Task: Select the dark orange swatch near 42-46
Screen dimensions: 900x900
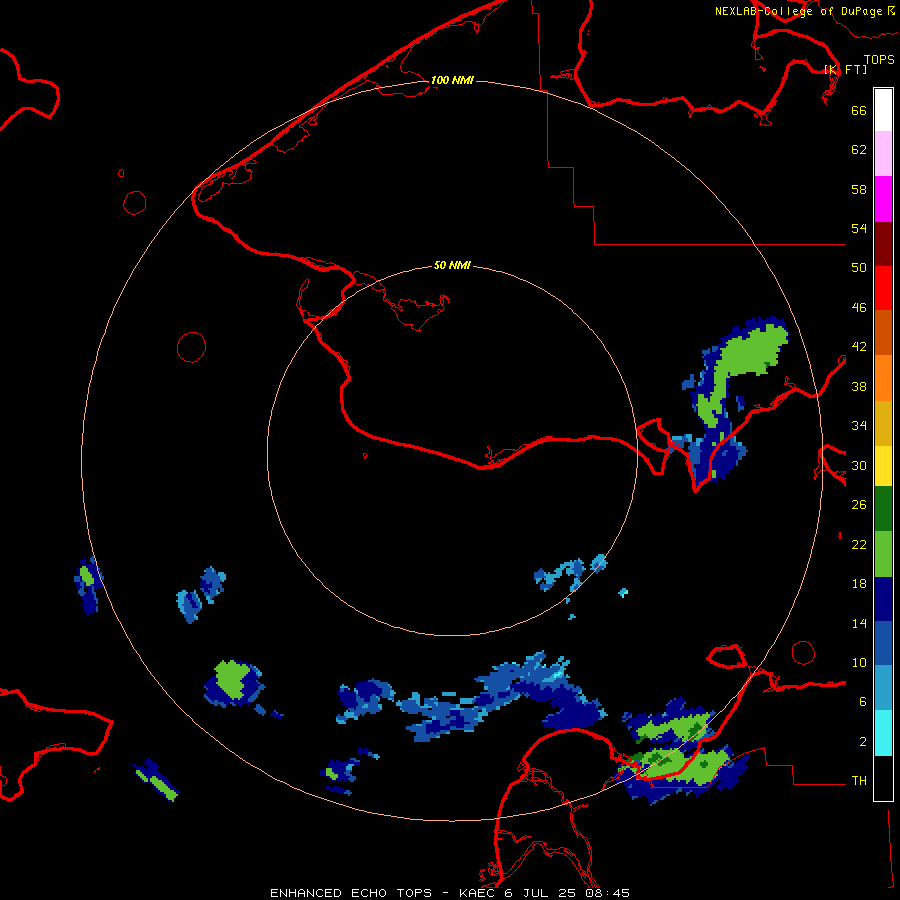Action: pos(883,332)
